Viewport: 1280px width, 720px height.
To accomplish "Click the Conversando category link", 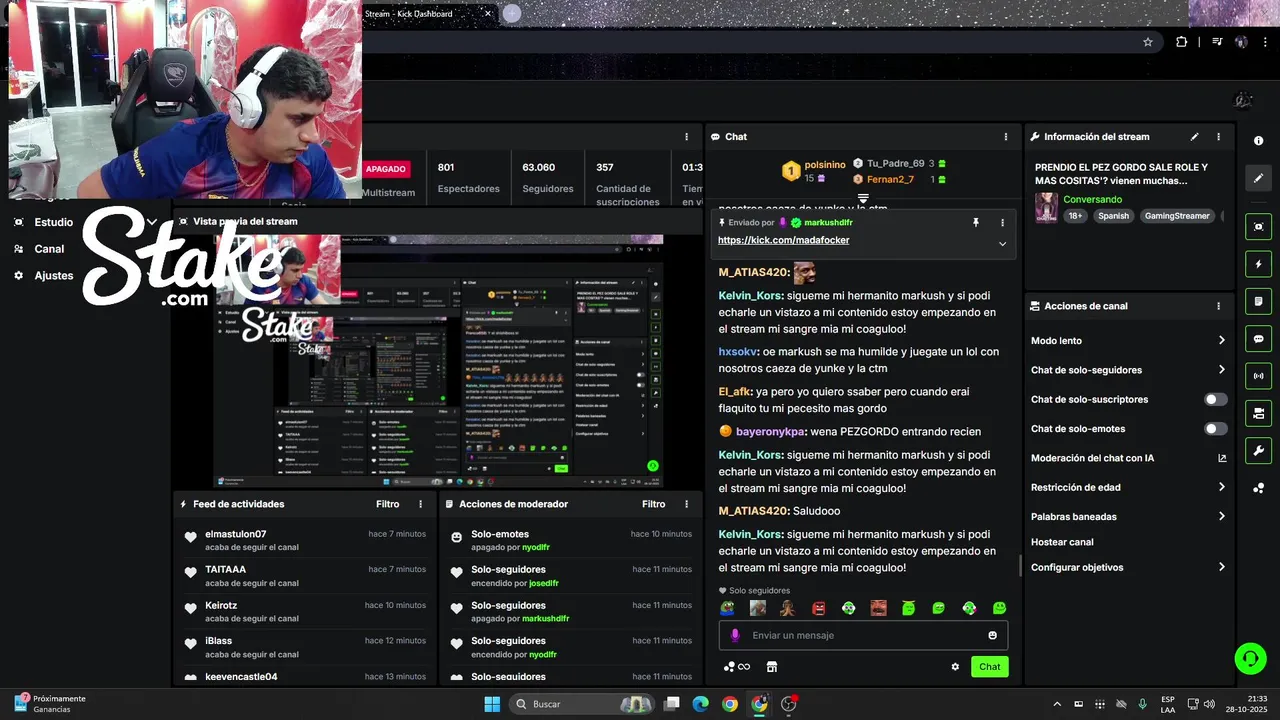I will [x=1092, y=199].
